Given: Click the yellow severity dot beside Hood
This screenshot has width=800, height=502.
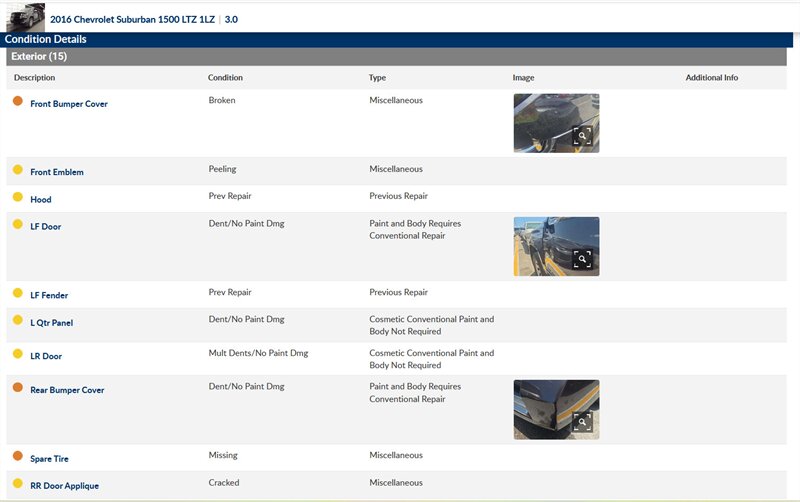Looking at the screenshot, I should pyautogui.click(x=18, y=197).
